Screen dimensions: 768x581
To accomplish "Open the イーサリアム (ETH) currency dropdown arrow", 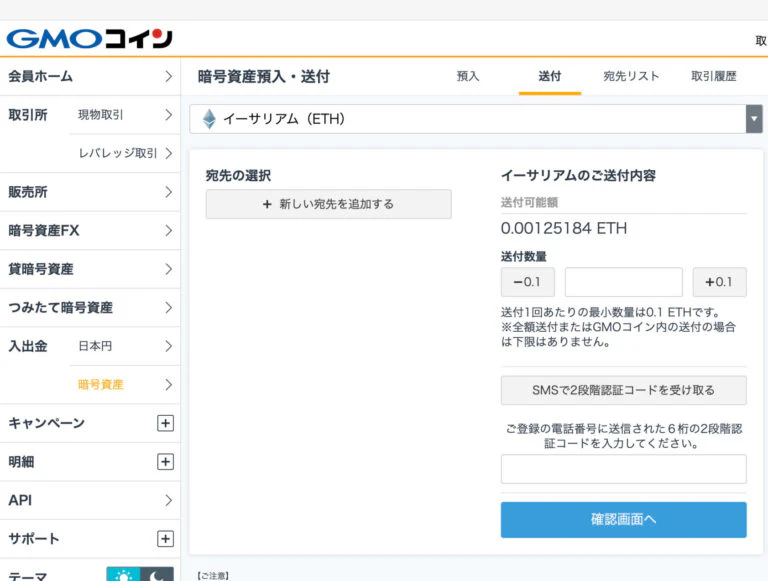I will [x=754, y=119].
